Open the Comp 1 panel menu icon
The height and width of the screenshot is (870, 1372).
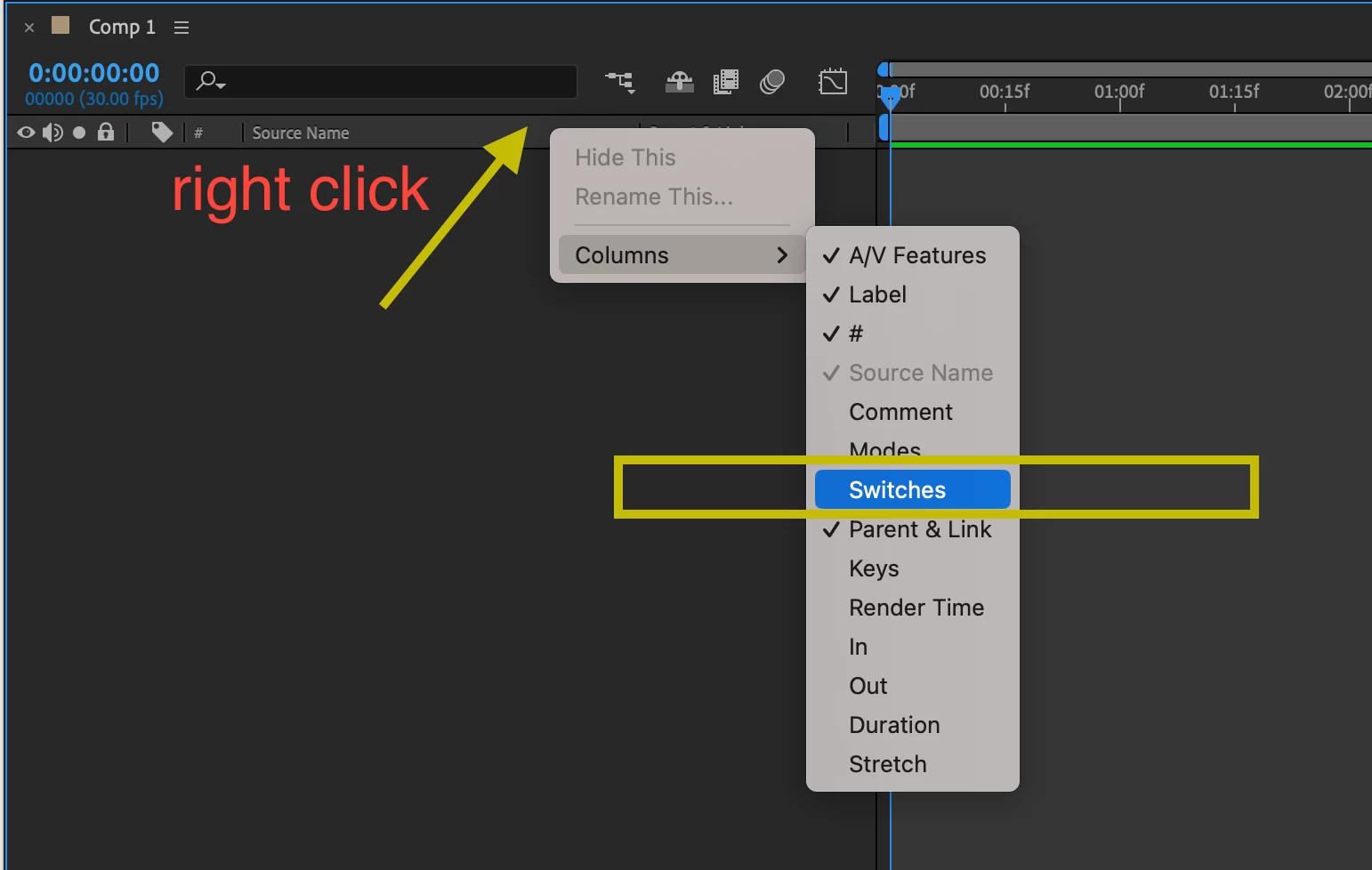point(182,28)
